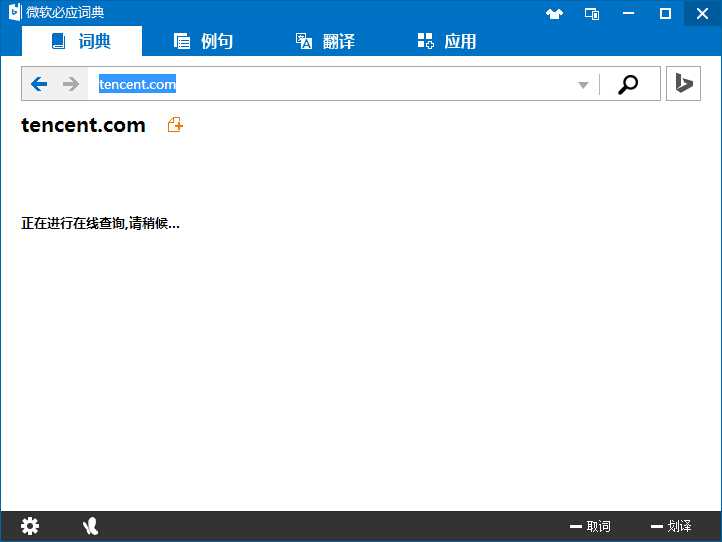Open the 翻译 tab
The width and height of the screenshot is (722, 542).
[x=325, y=41]
